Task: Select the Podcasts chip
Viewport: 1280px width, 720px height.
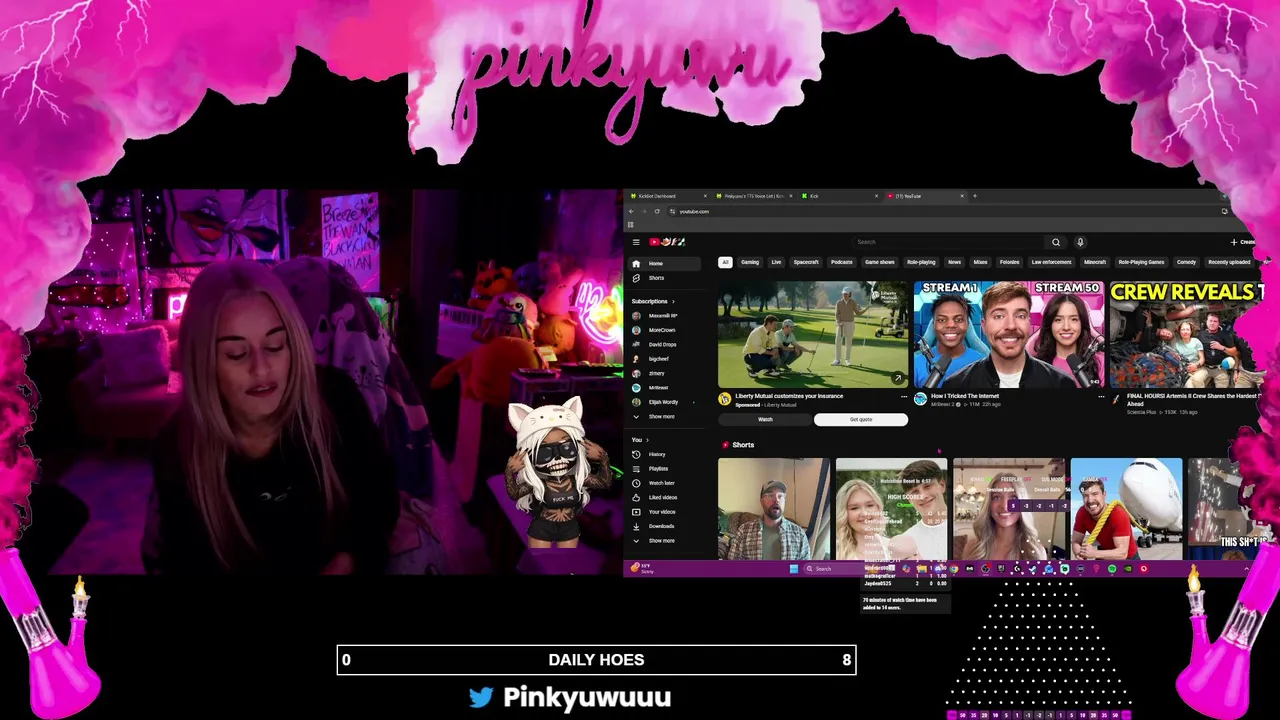Action: [x=842, y=262]
